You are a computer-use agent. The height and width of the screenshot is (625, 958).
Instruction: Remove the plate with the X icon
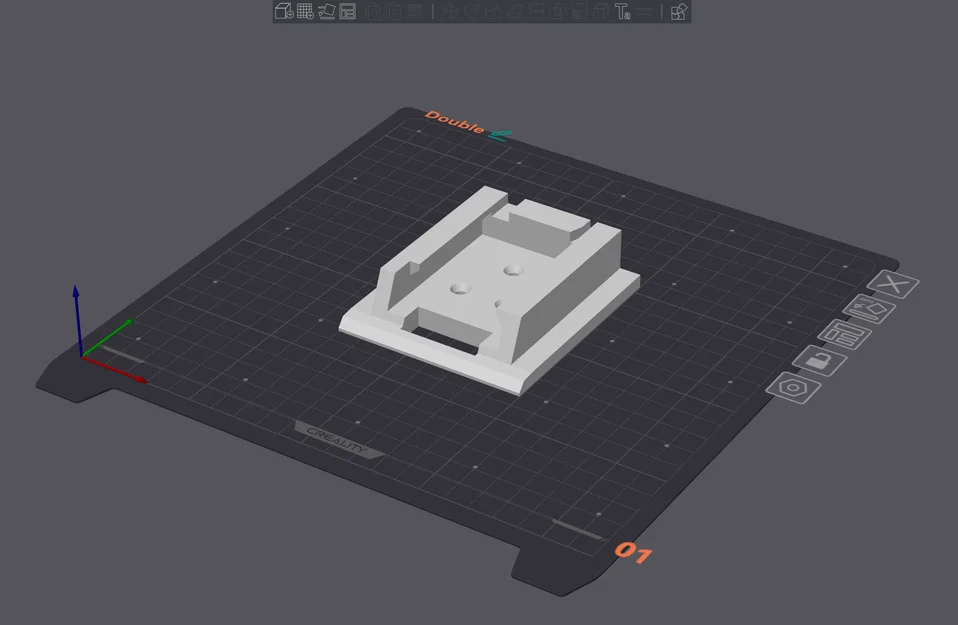point(893,284)
